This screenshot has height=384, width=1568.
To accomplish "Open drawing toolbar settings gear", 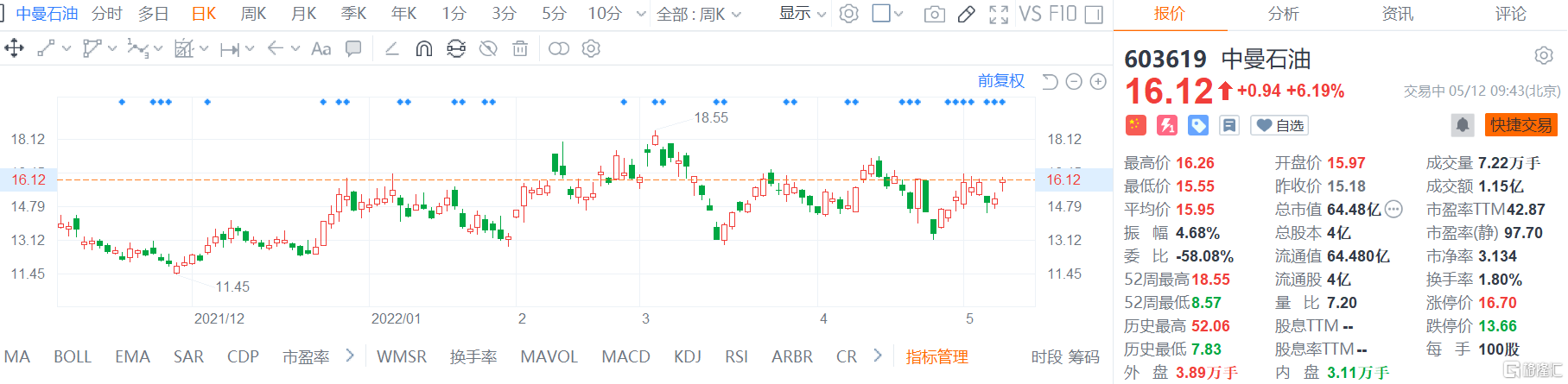I will point(591,49).
